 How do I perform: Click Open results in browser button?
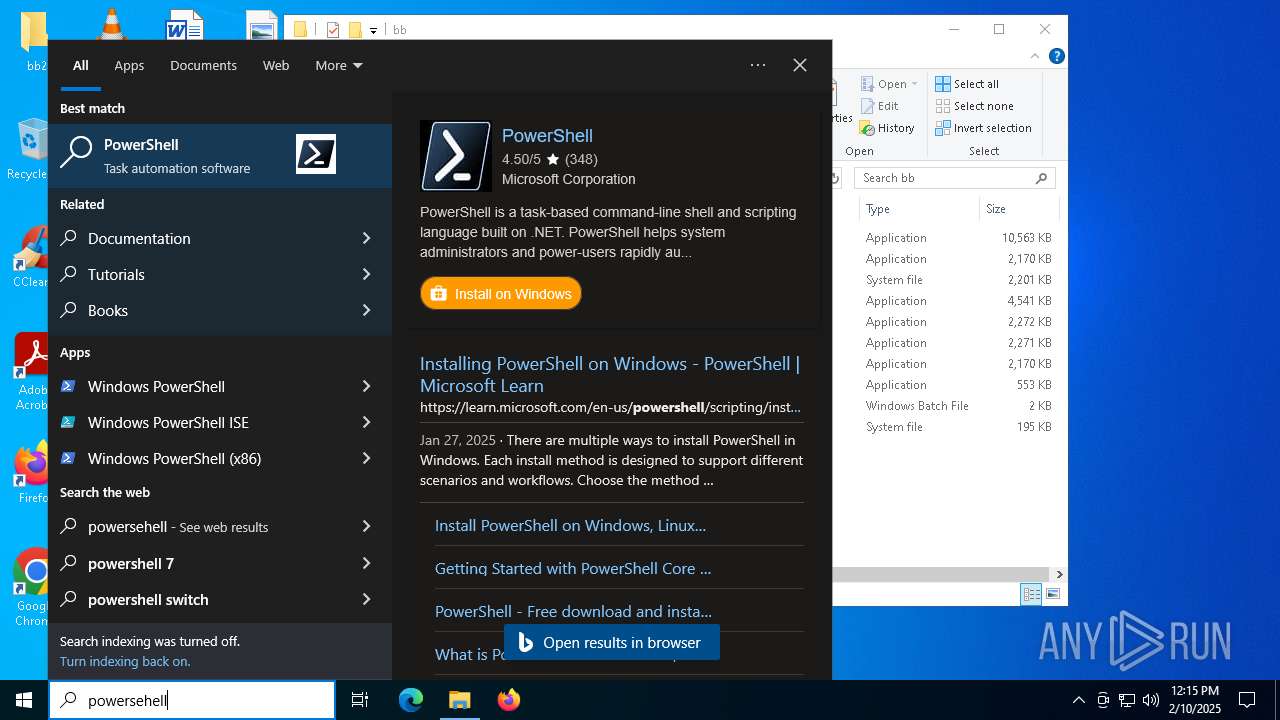[611, 642]
